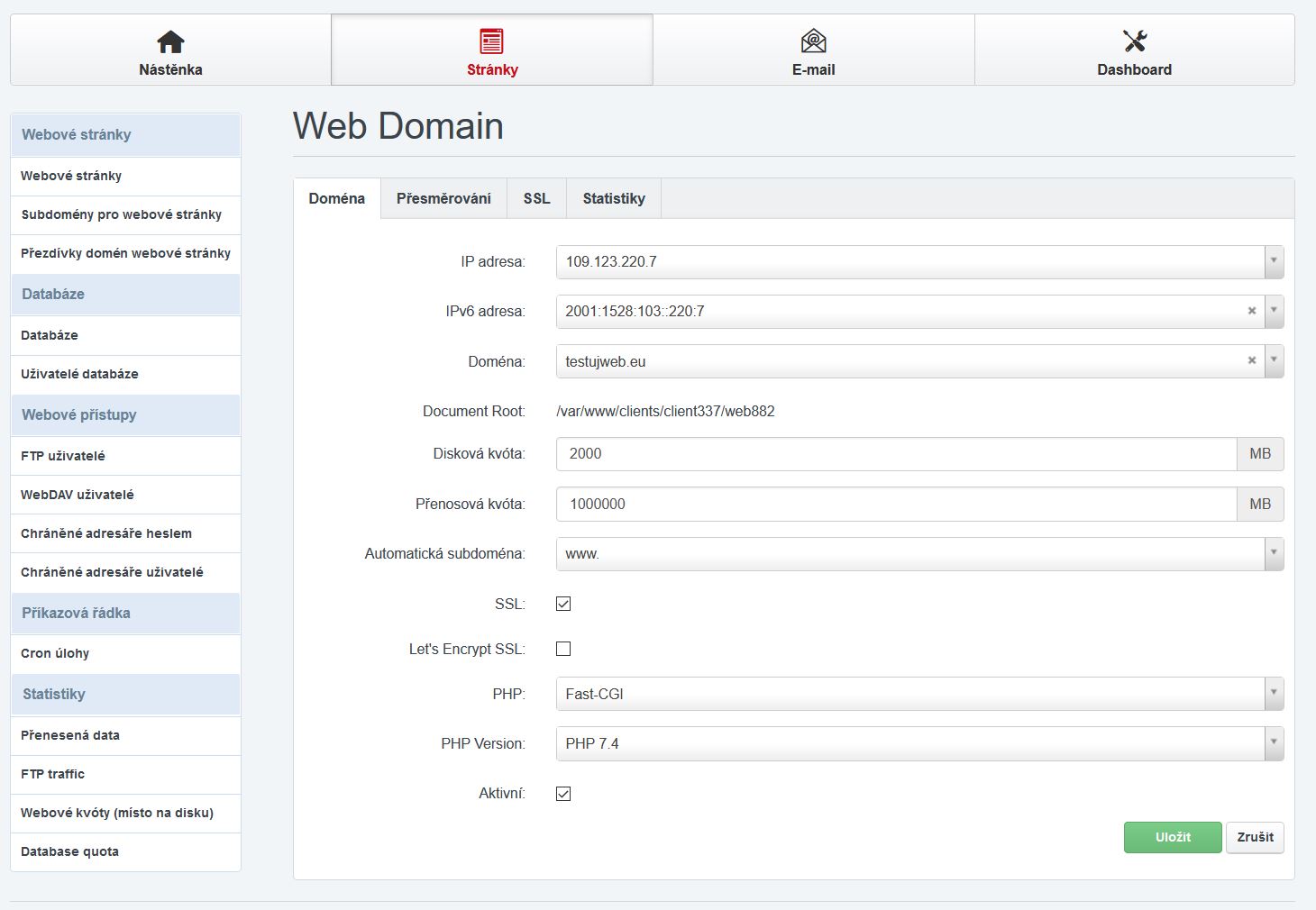1316x910 pixels.
Task: Open FTP uživatelé in the sidebar
Action: (63, 456)
